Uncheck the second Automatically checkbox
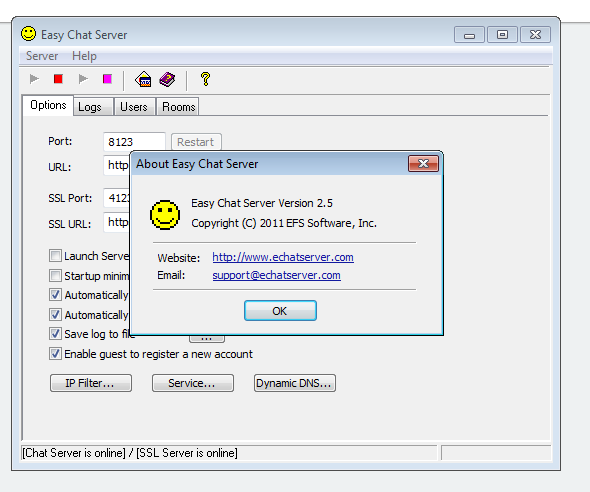Image resolution: width=590 pixels, height=492 pixels. coord(55,314)
